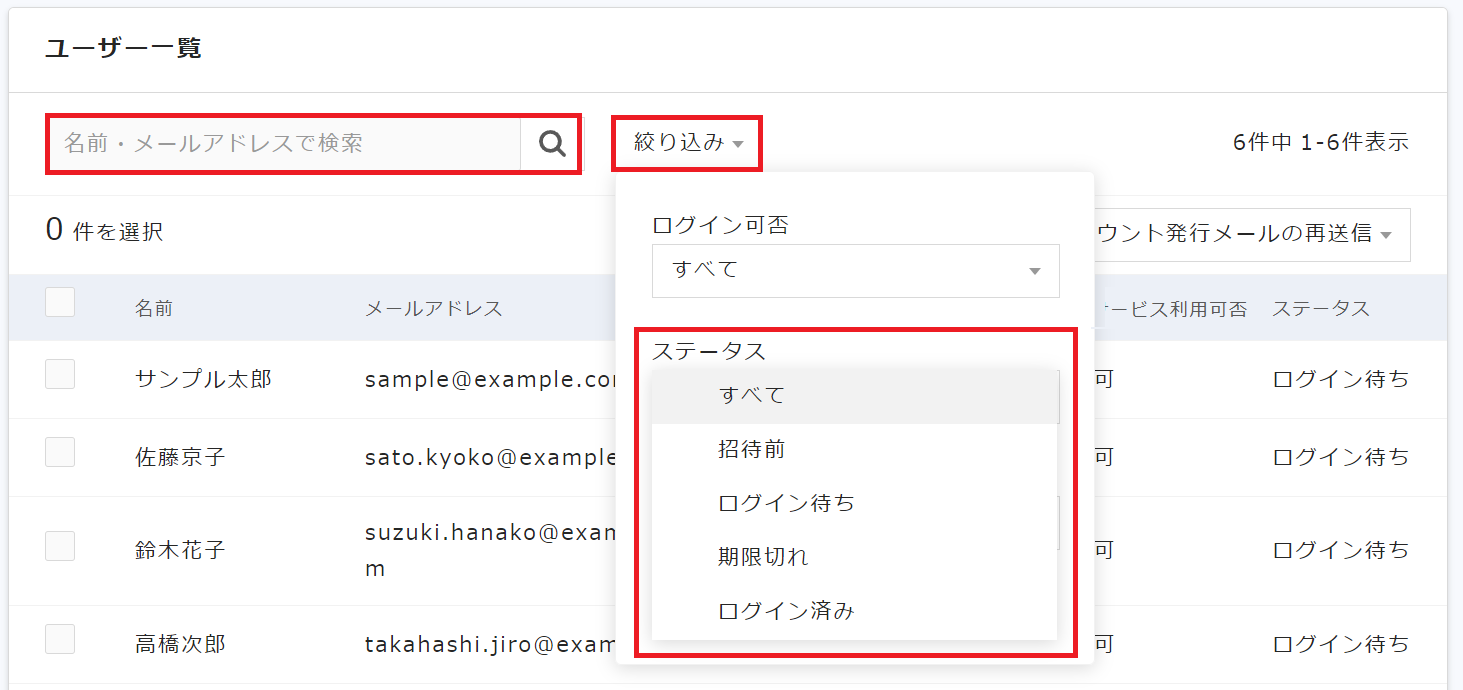Click ログイン待ち status in 鈴木花子 row
1463x690 pixels.
[1341, 551]
